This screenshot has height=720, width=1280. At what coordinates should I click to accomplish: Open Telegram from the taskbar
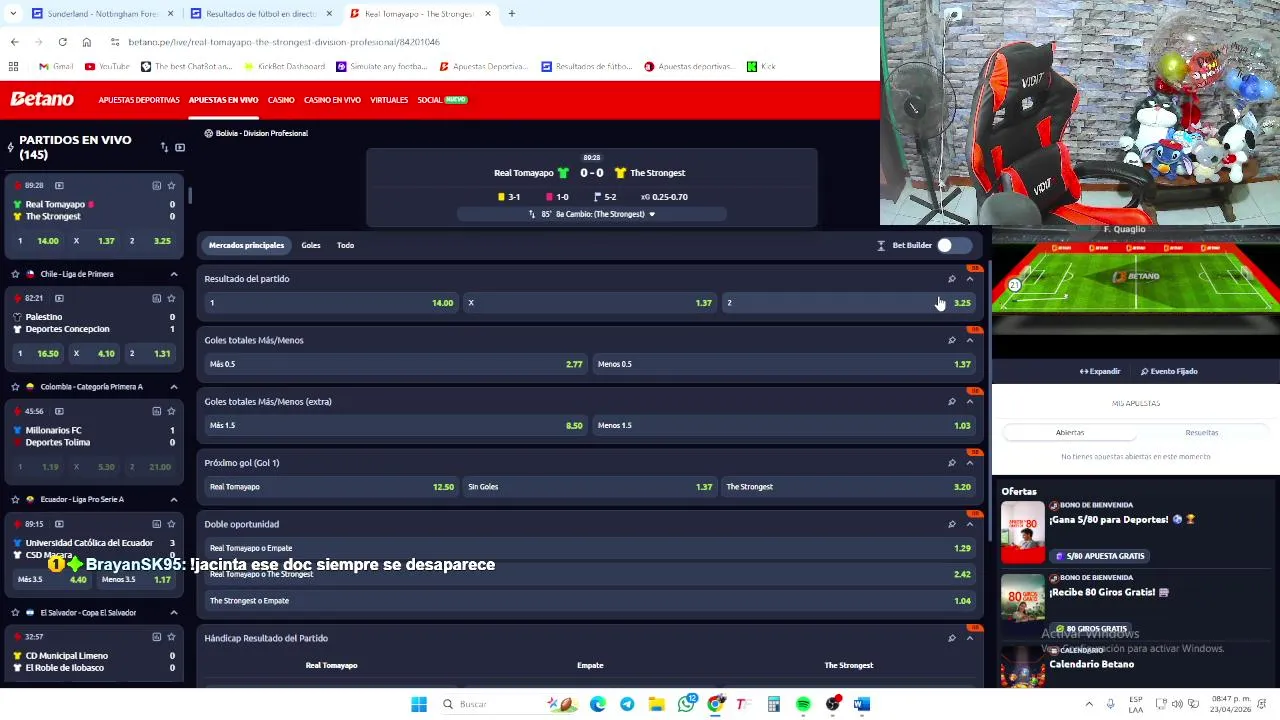(627, 704)
